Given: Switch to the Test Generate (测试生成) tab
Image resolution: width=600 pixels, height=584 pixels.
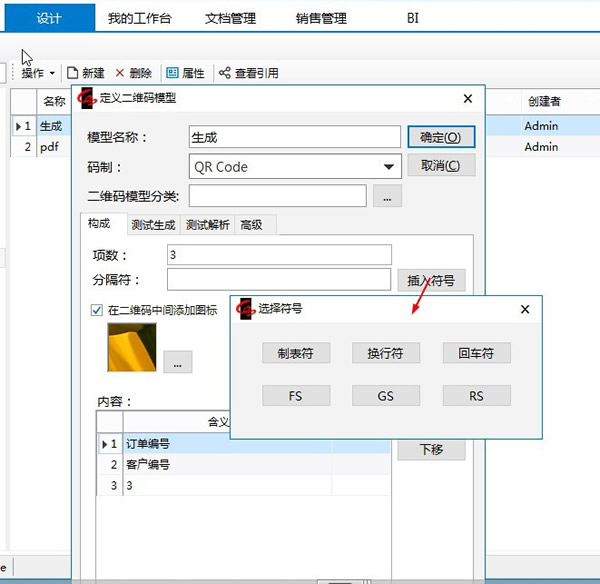Looking at the screenshot, I should tap(154, 225).
